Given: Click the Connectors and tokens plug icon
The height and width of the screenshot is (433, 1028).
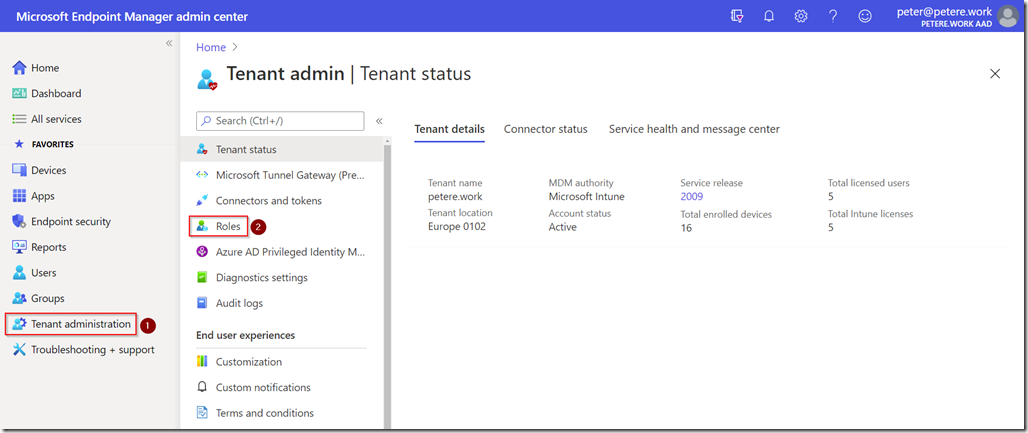Looking at the screenshot, I should 202,200.
